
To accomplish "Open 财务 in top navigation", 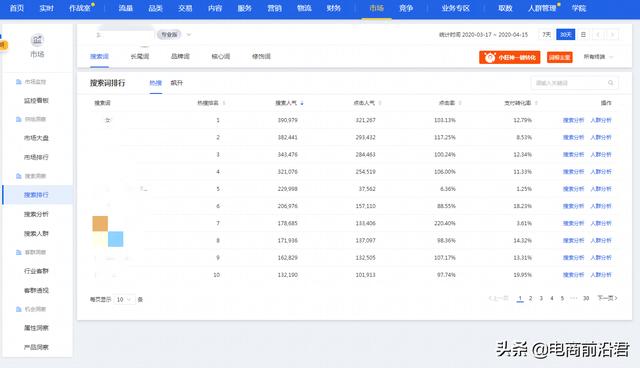I will pyautogui.click(x=334, y=8).
